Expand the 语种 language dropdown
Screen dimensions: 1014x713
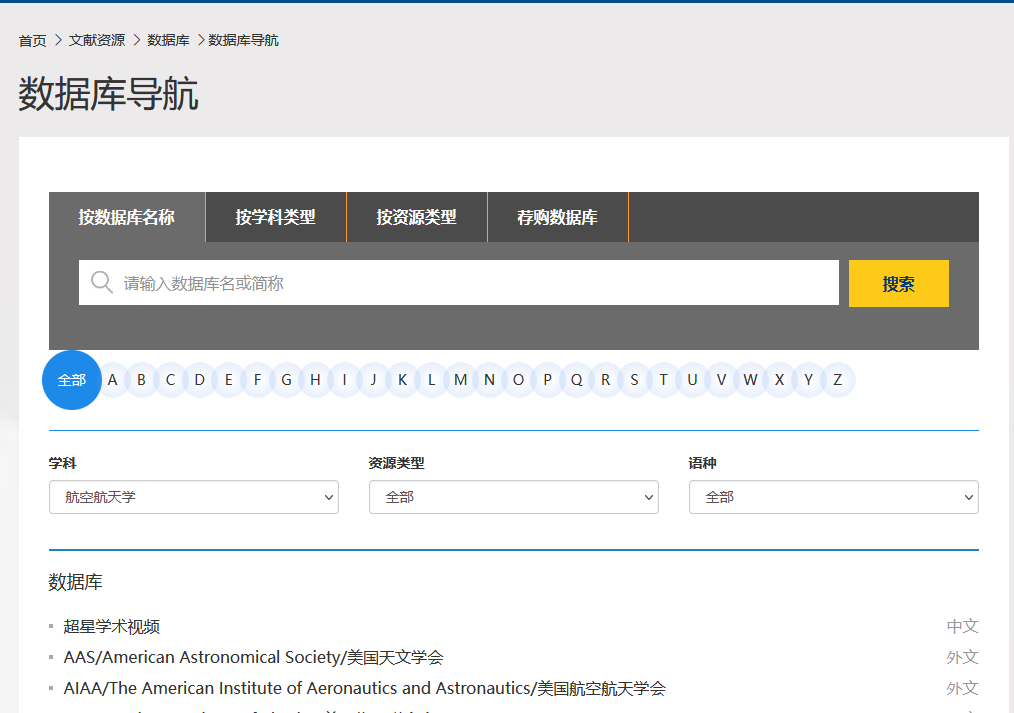click(x=833, y=497)
